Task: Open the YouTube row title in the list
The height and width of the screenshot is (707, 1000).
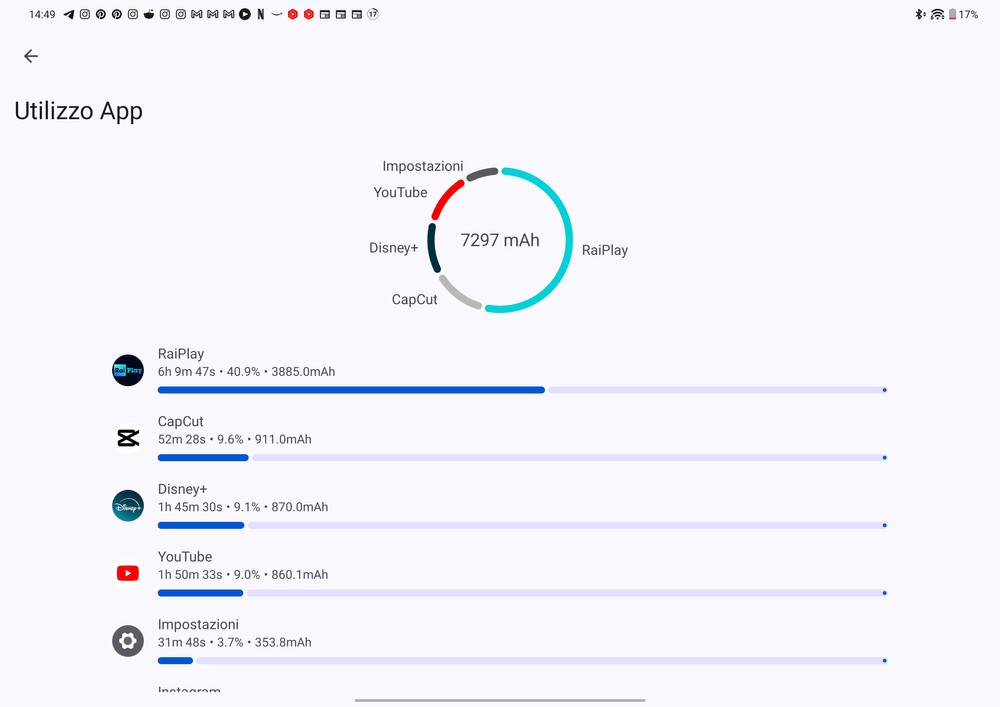Action: click(x=185, y=557)
